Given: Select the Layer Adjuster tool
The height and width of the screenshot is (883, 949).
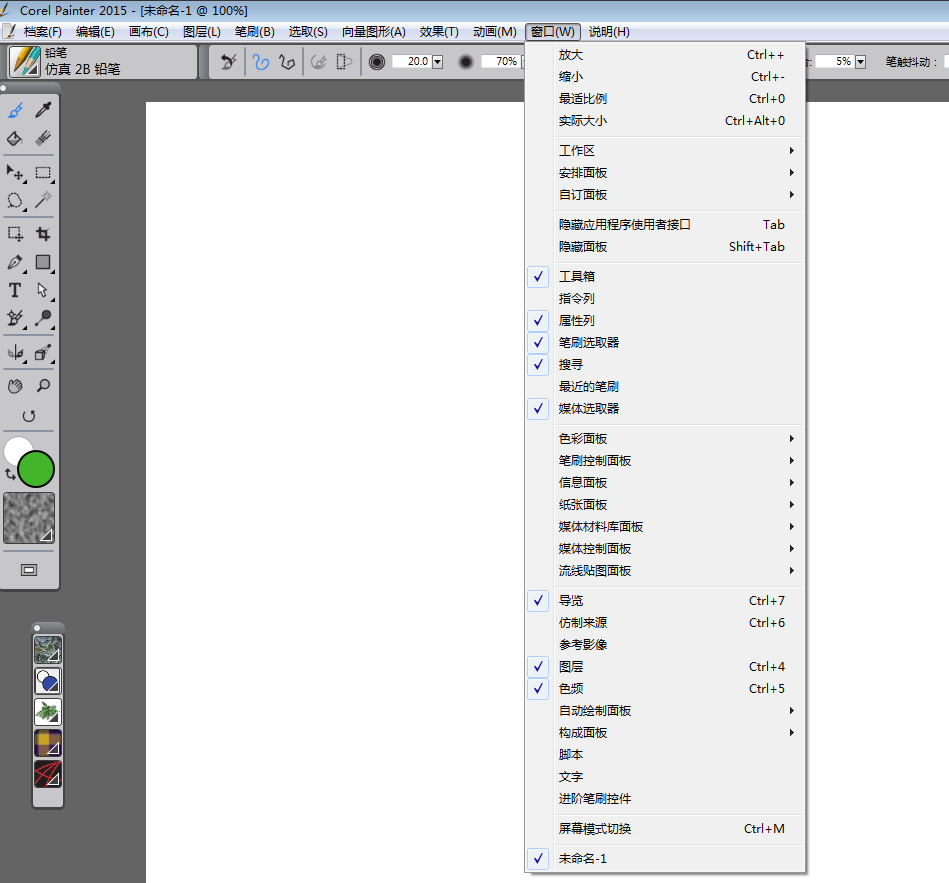Looking at the screenshot, I should [16, 173].
